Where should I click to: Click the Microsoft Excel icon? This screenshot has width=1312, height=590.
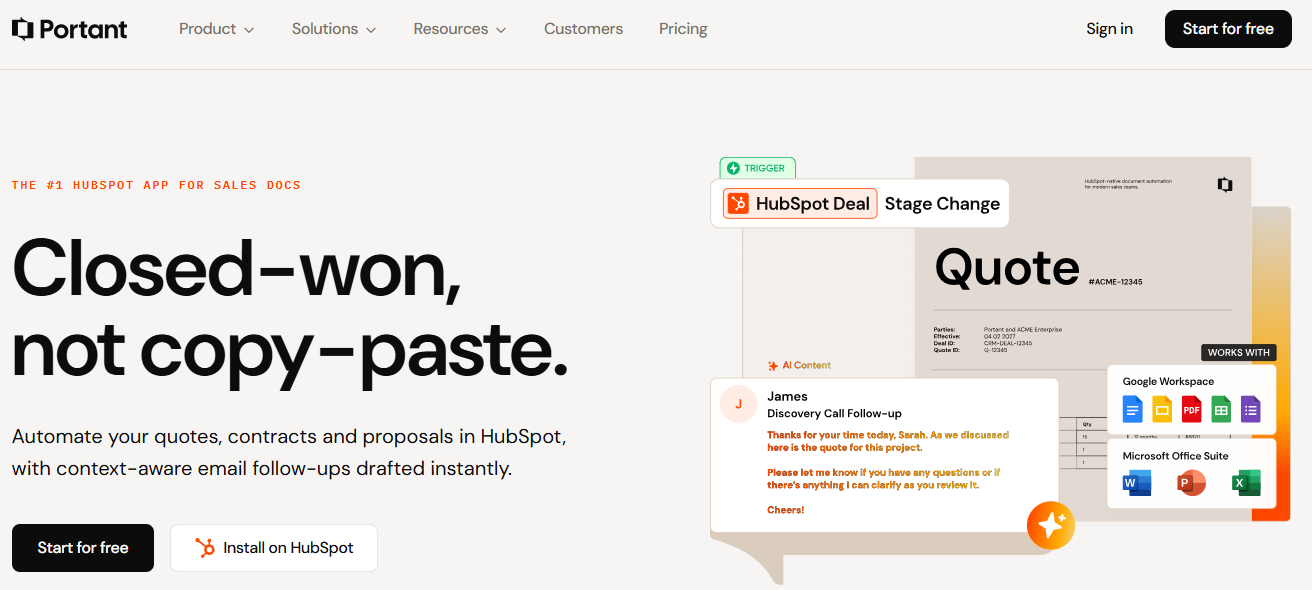1246,484
